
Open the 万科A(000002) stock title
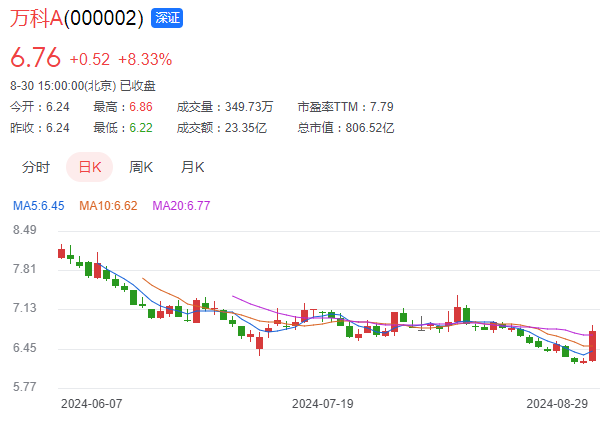tap(77, 18)
